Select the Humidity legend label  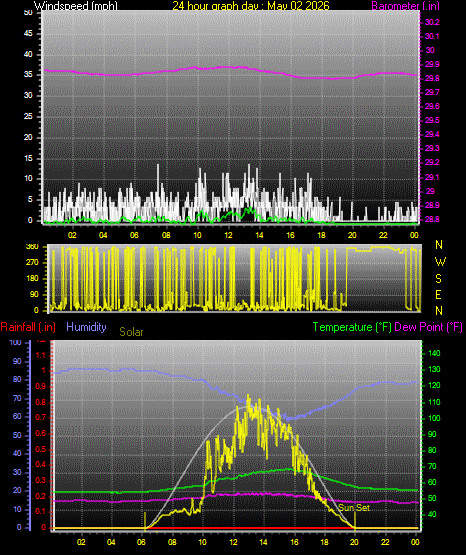(86, 327)
